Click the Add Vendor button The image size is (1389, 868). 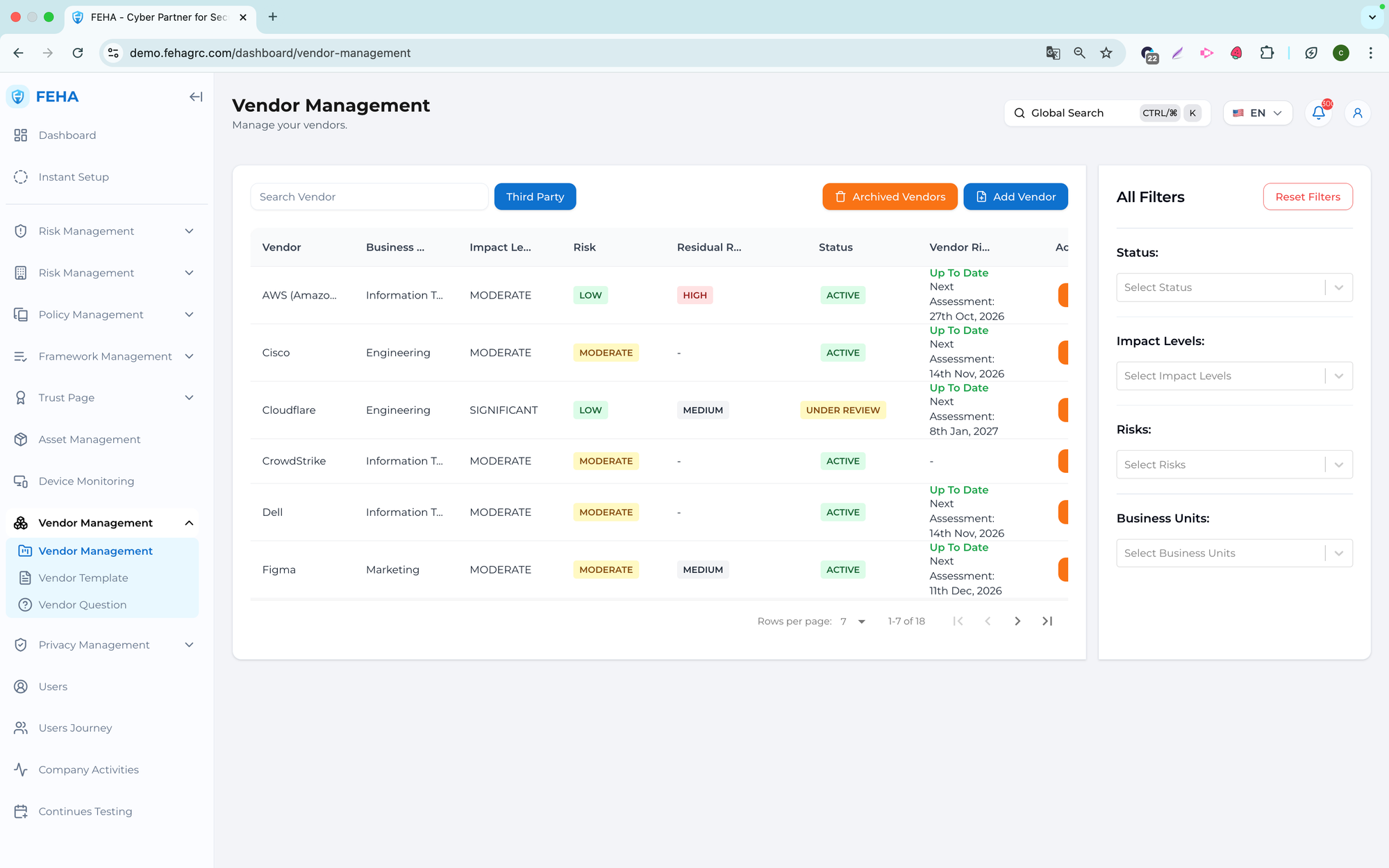pos(1015,197)
